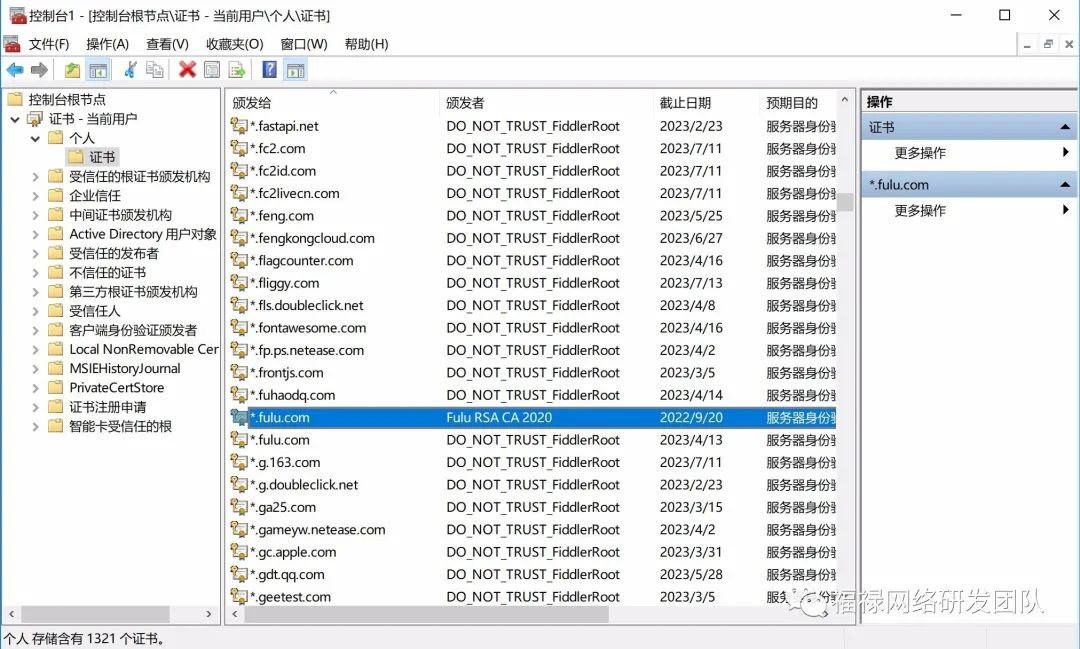Expand the Active Directory 用户对象 node
1080x649 pixels.
(x=35, y=234)
